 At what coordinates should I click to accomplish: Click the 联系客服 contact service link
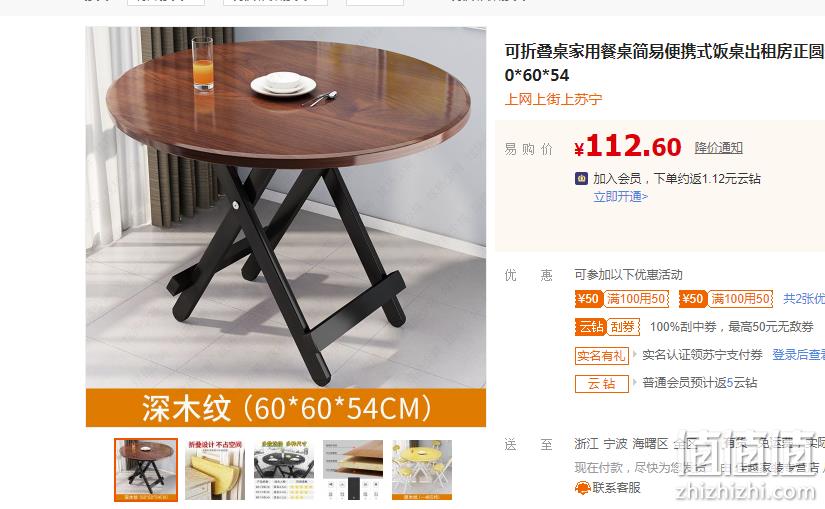click(x=616, y=488)
